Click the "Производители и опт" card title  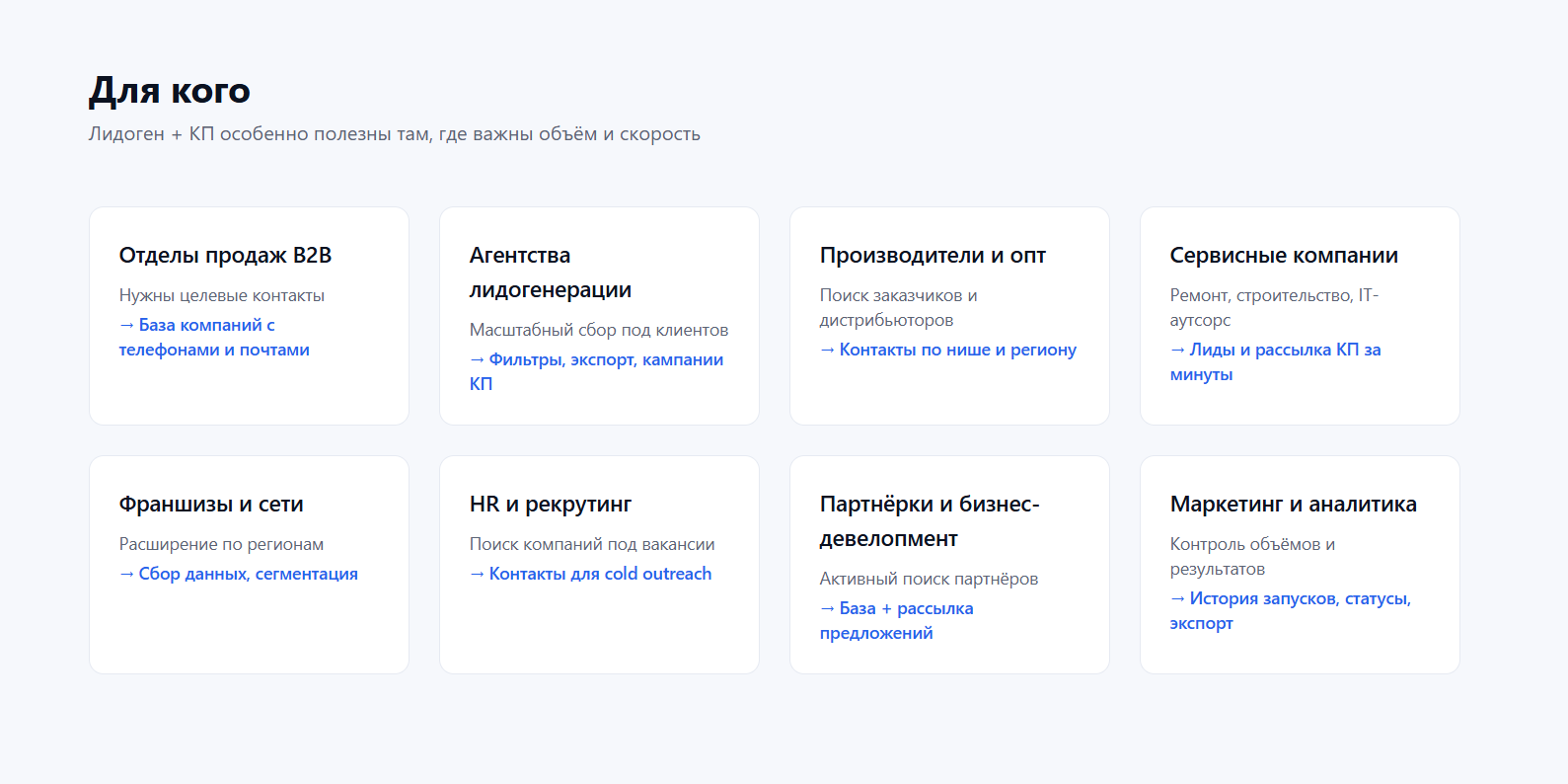tap(932, 256)
